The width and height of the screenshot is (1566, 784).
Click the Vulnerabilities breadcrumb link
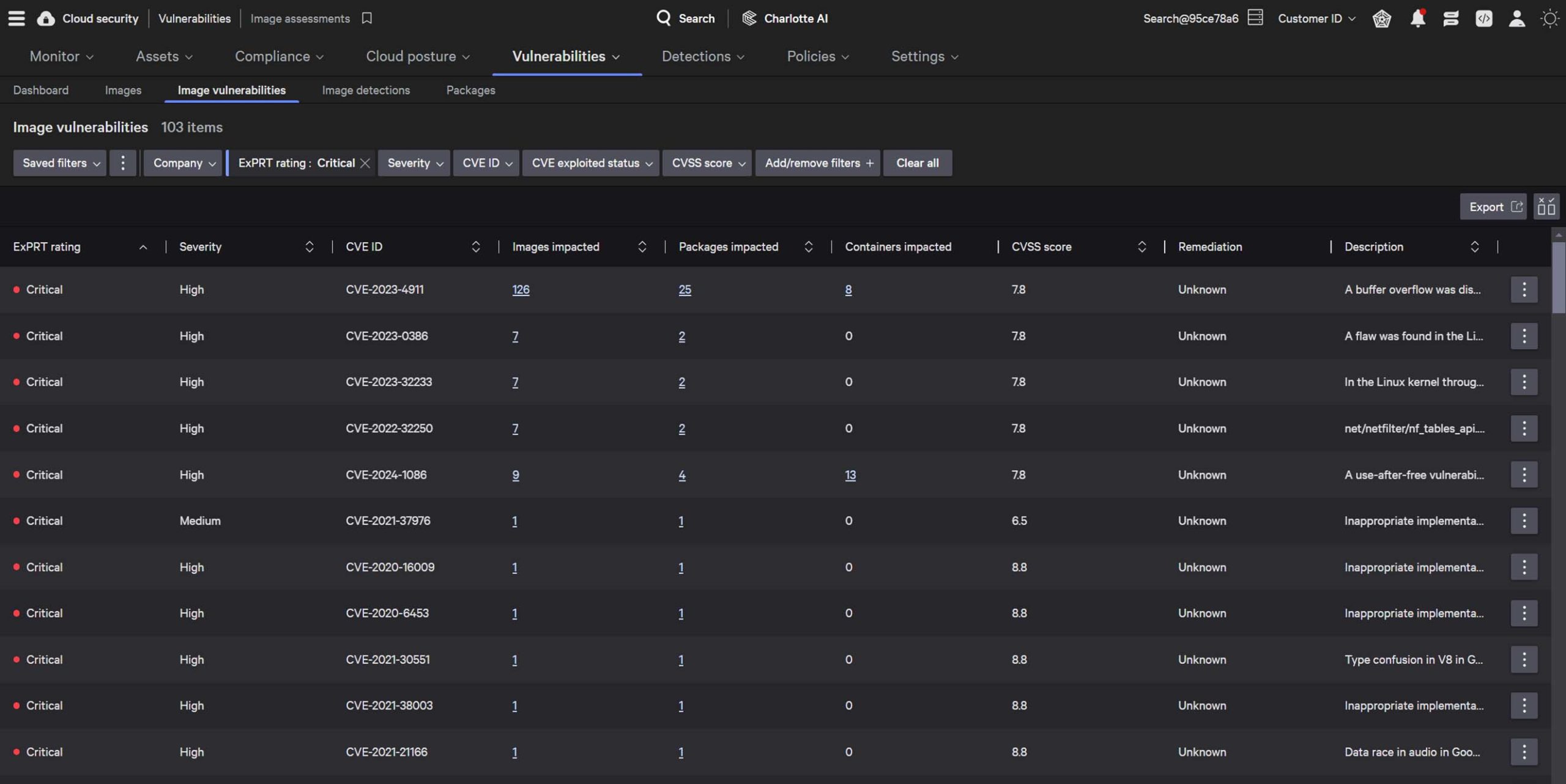tap(195, 18)
